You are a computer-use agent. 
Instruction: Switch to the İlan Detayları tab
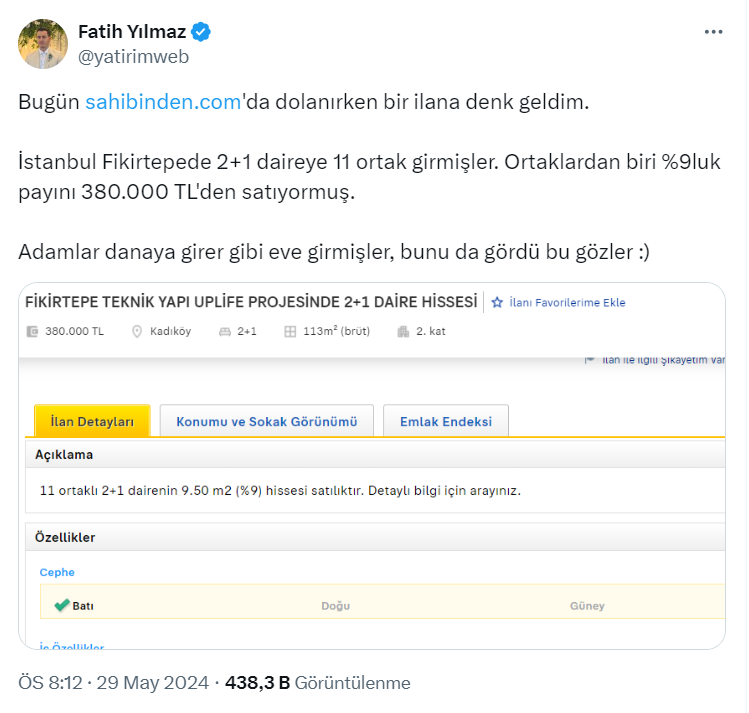(92, 421)
